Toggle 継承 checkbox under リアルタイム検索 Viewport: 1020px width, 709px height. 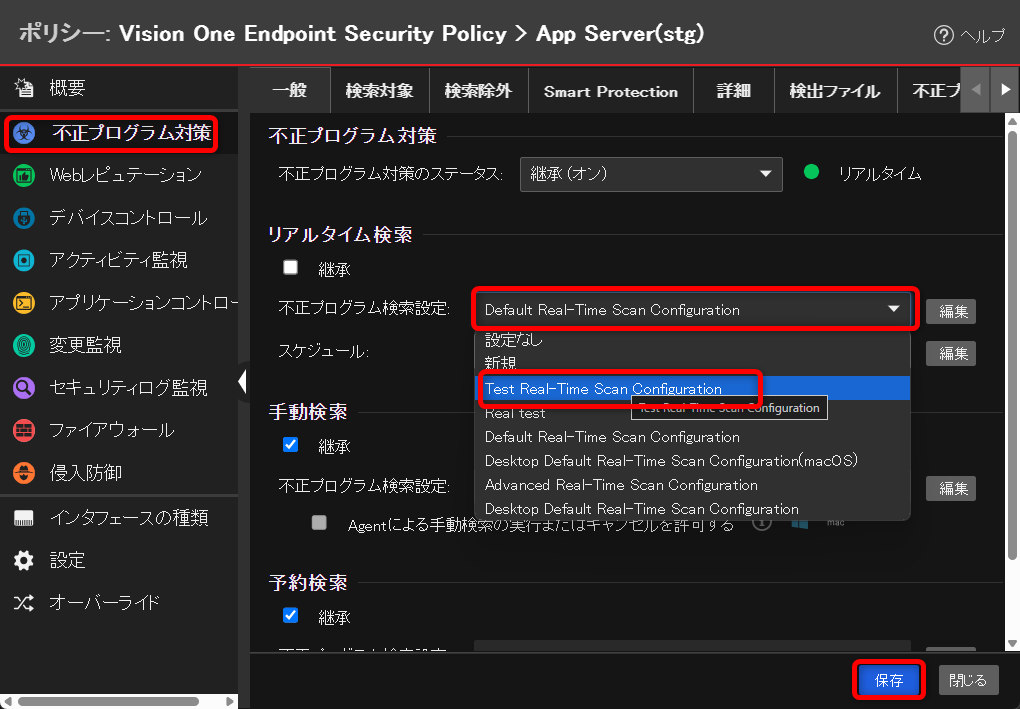coord(291,267)
